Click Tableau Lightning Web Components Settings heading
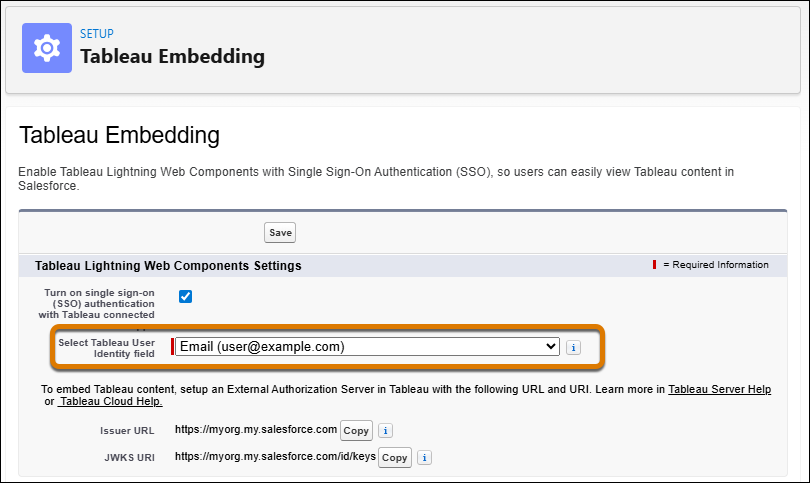 (168, 266)
